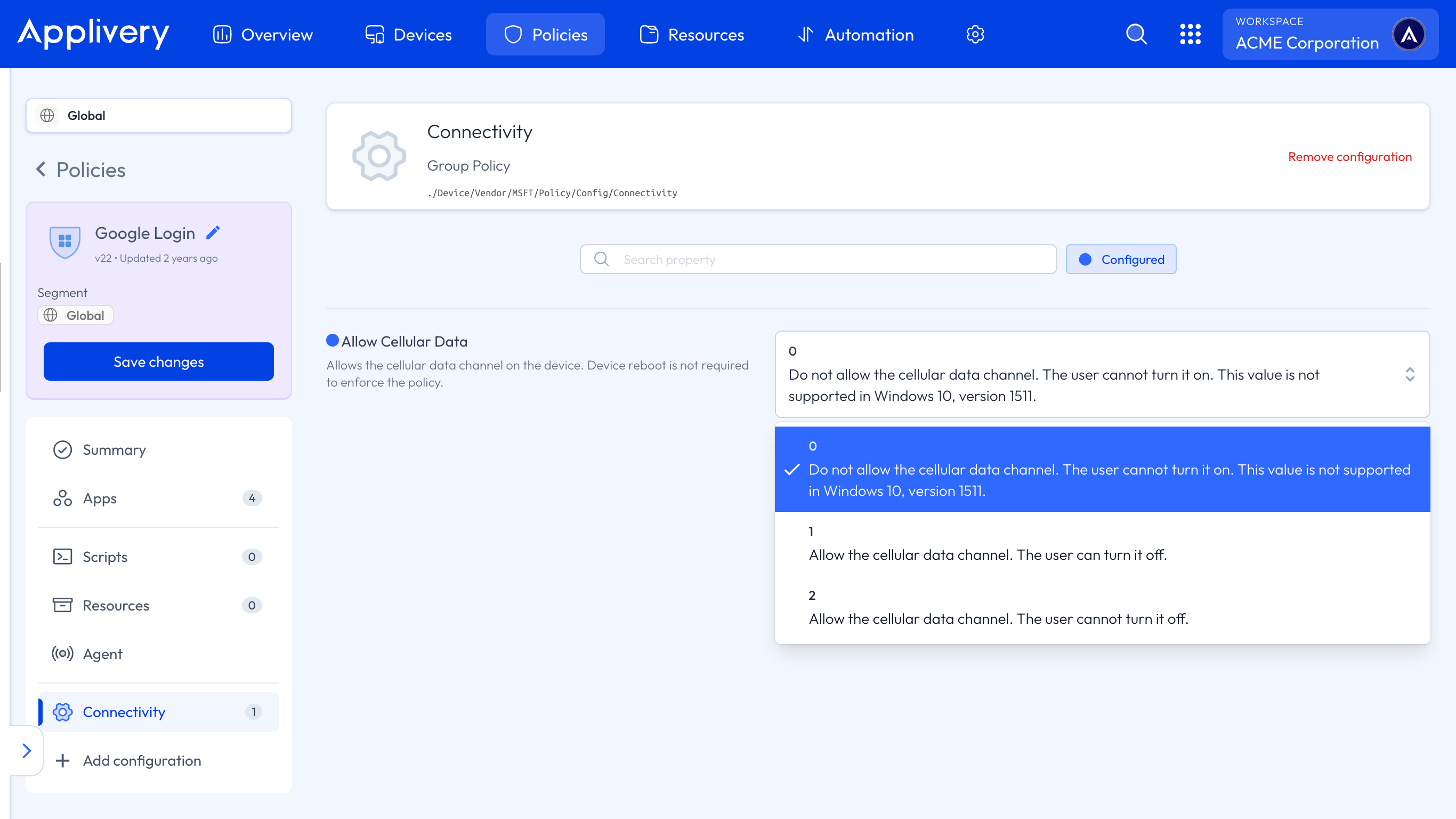Image resolution: width=1456 pixels, height=819 pixels.
Task: Click the Remove configuration link
Action: click(1349, 157)
